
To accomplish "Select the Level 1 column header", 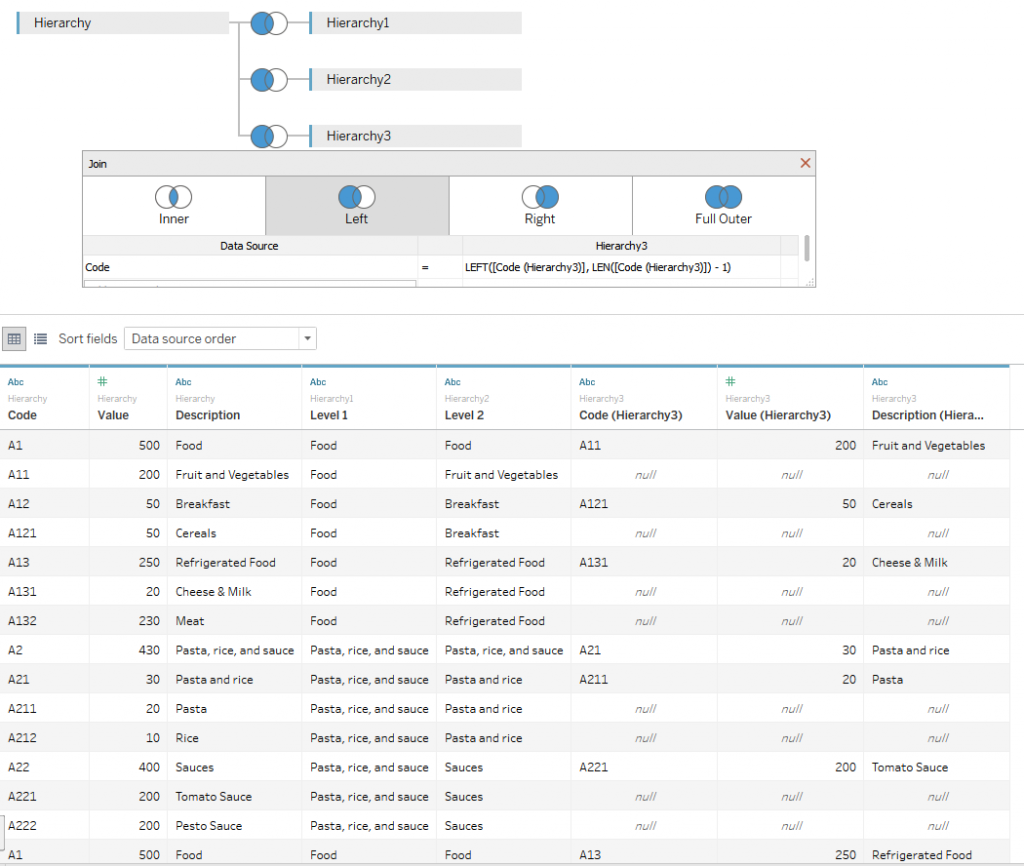I will [x=329, y=415].
